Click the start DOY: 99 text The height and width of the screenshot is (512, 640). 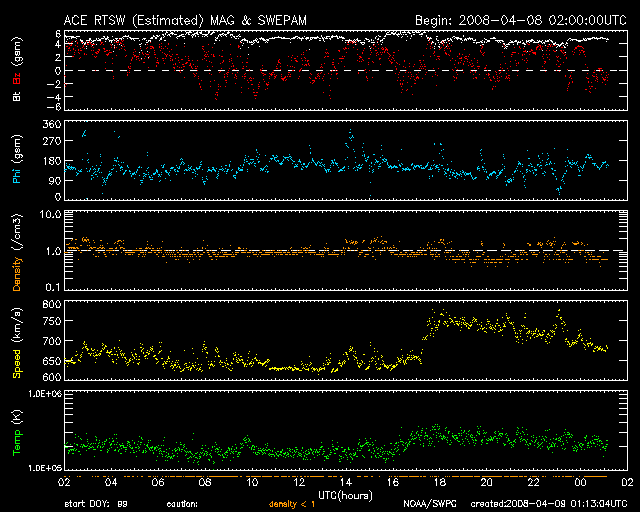(96, 504)
